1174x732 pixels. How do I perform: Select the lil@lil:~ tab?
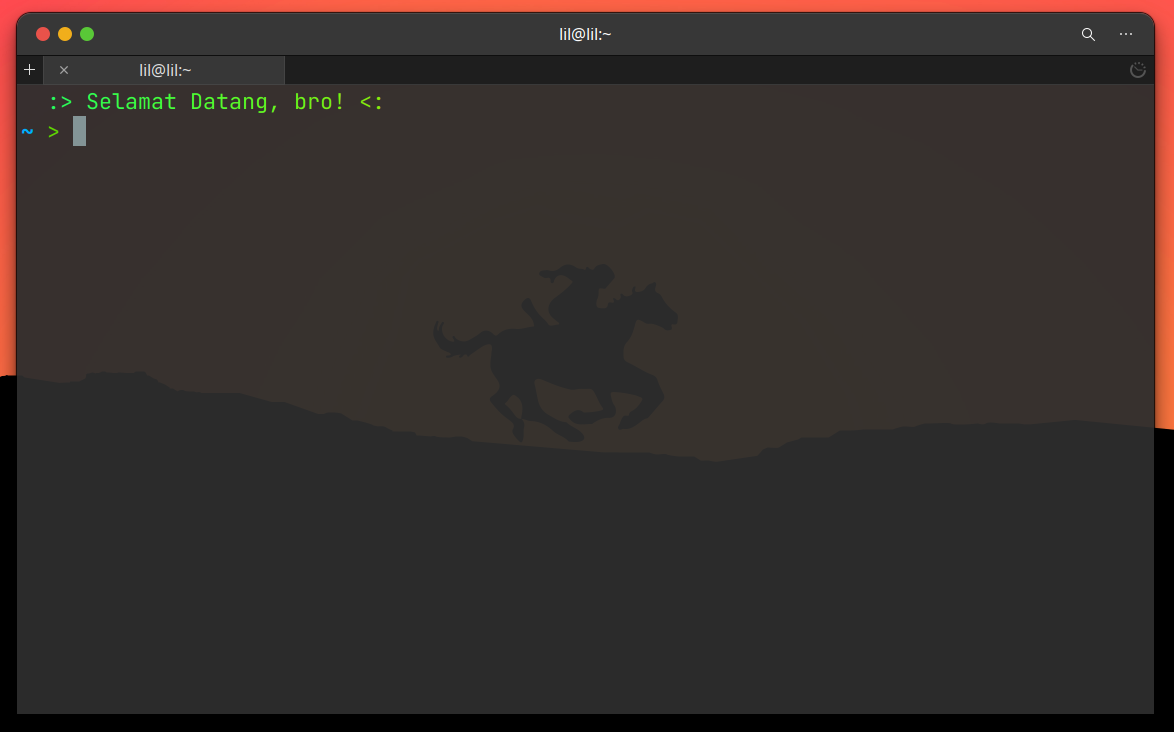(166, 70)
